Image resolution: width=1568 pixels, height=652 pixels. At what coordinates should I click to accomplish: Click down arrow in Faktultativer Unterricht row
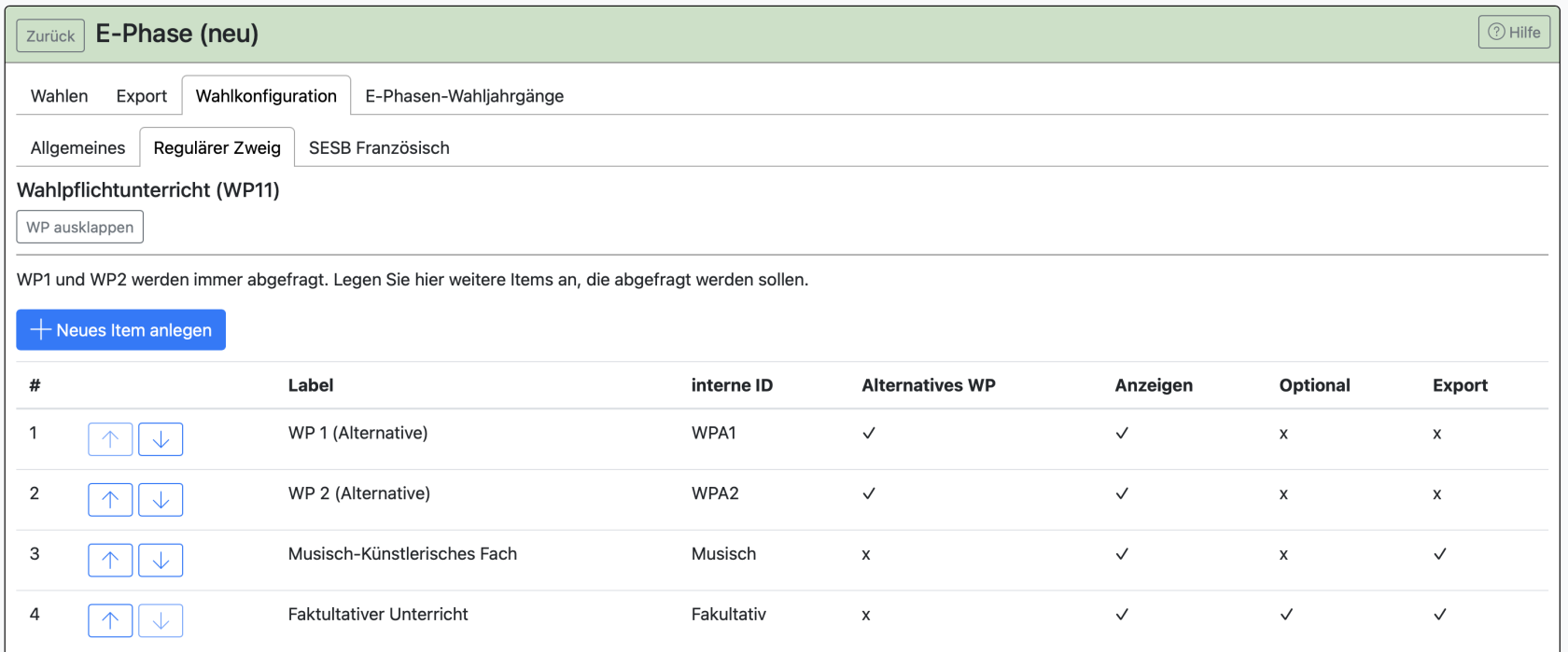tap(161, 620)
